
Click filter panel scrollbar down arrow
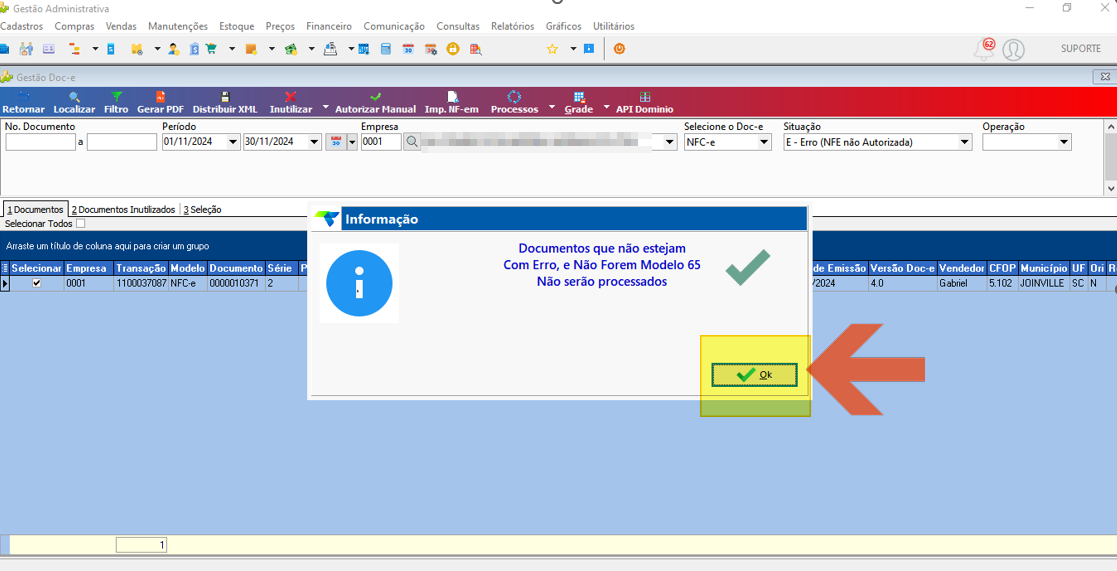[1111, 188]
